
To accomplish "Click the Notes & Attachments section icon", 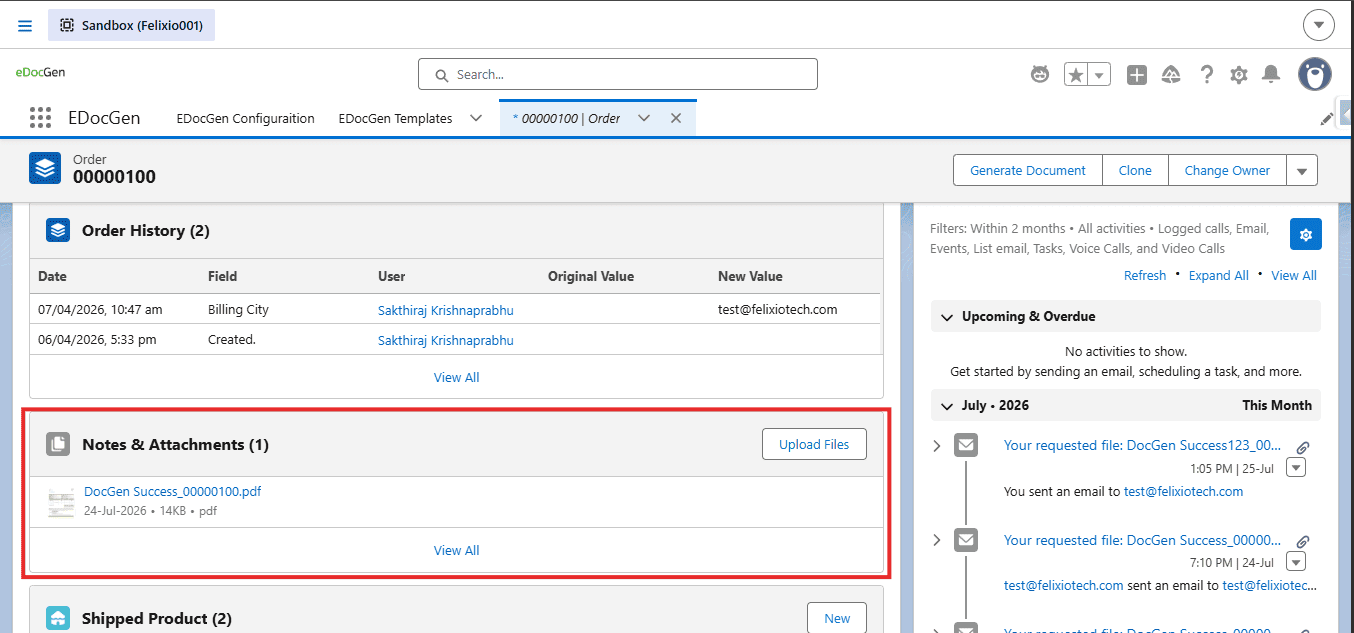I will click(x=58, y=444).
